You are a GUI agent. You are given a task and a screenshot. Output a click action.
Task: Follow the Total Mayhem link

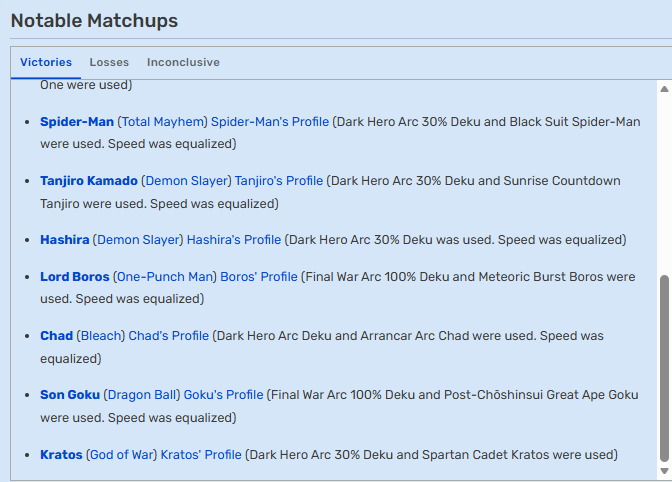pos(162,122)
